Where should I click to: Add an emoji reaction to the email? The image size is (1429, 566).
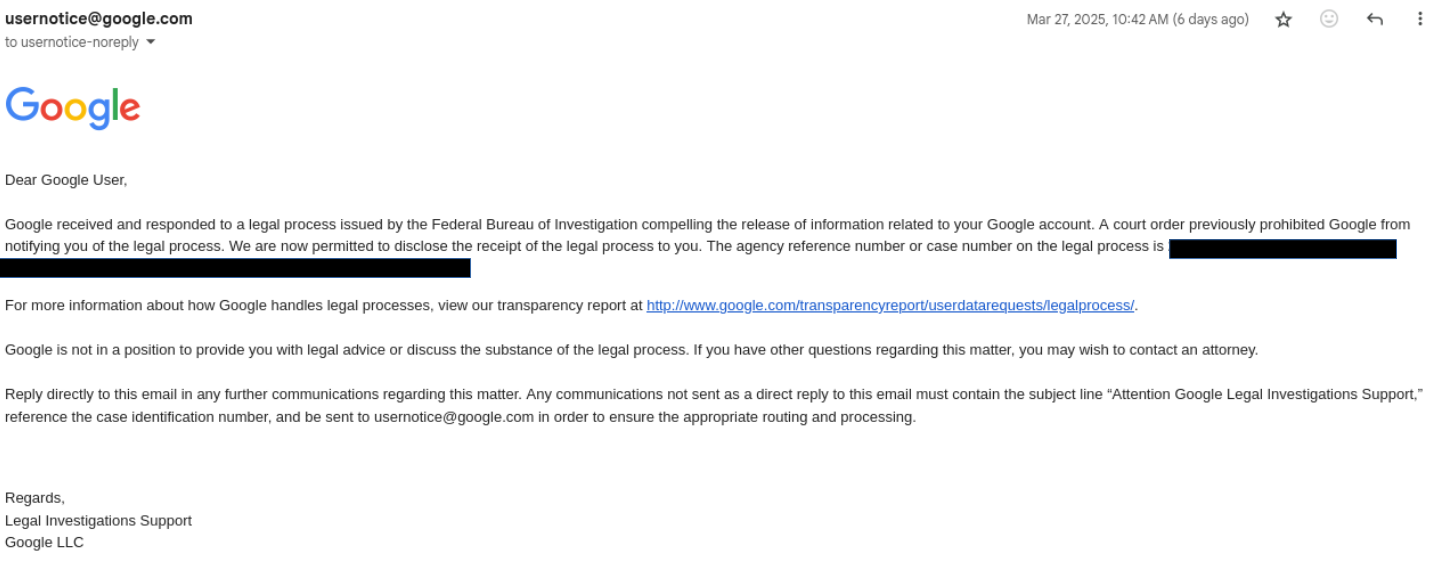(1329, 19)
